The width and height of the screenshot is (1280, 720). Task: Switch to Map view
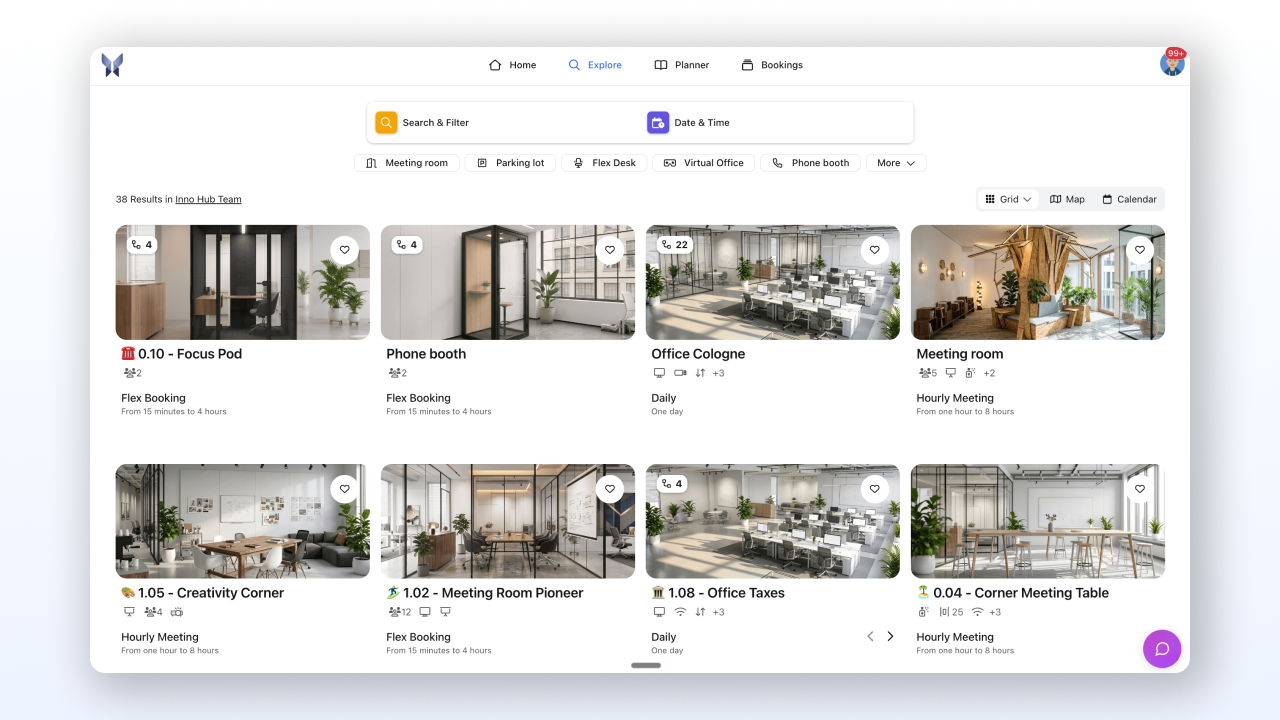(1067, 199)
